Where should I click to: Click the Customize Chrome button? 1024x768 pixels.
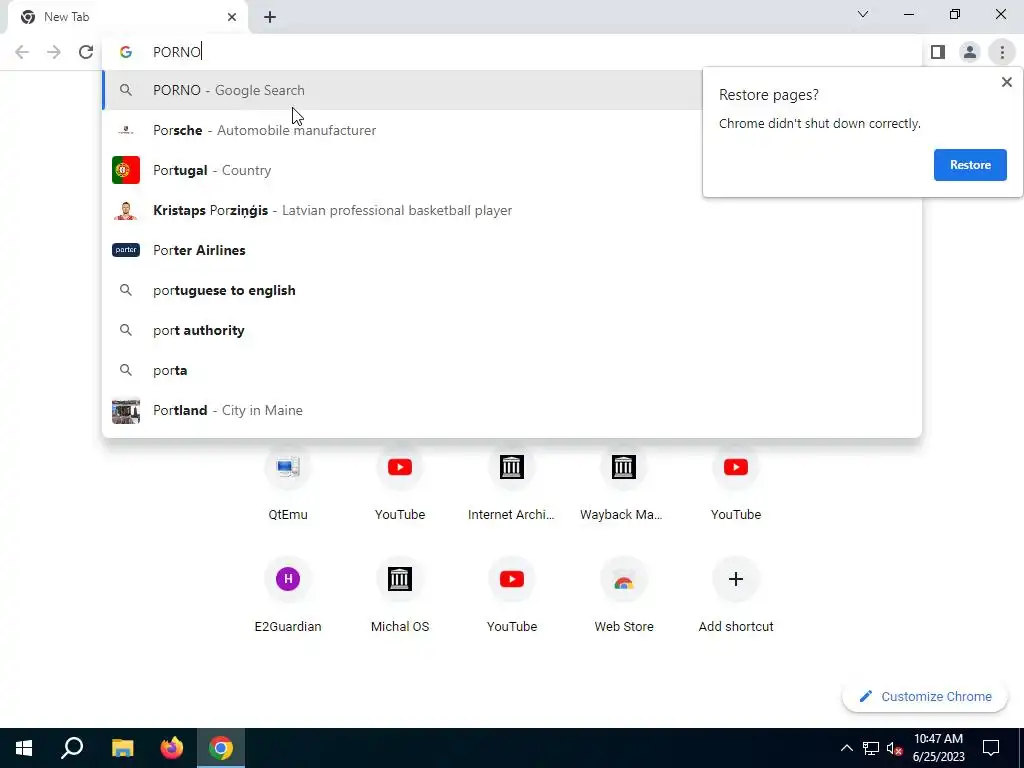click(925, 697)
